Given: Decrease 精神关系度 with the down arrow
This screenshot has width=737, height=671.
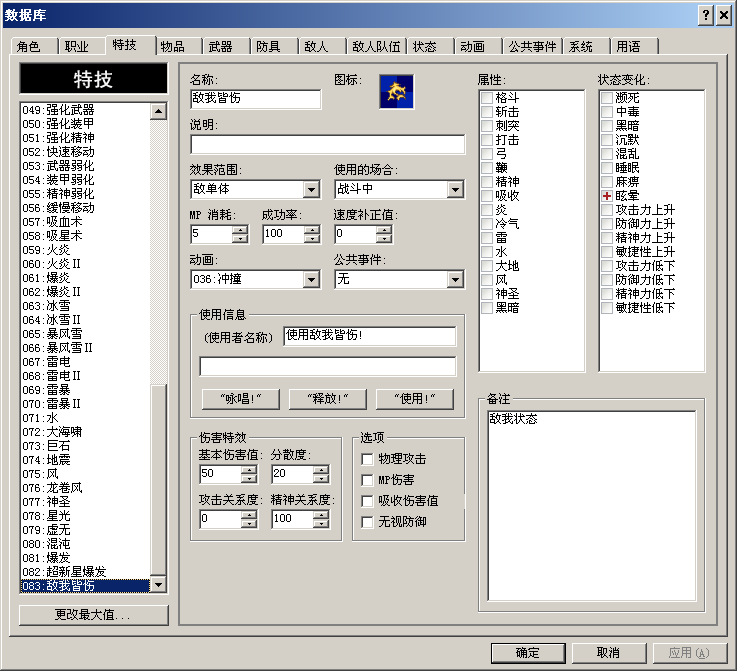Looking at the screenshot, I should coord(321,523).
